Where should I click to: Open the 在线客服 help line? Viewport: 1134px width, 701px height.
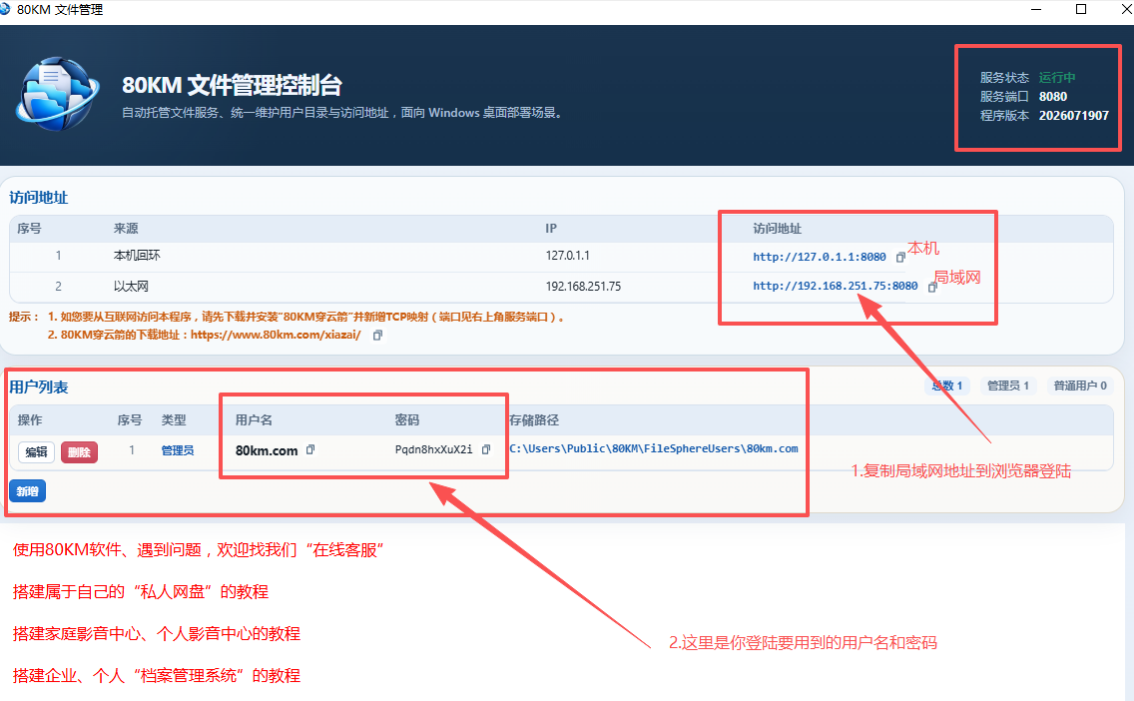pos(197,550)
